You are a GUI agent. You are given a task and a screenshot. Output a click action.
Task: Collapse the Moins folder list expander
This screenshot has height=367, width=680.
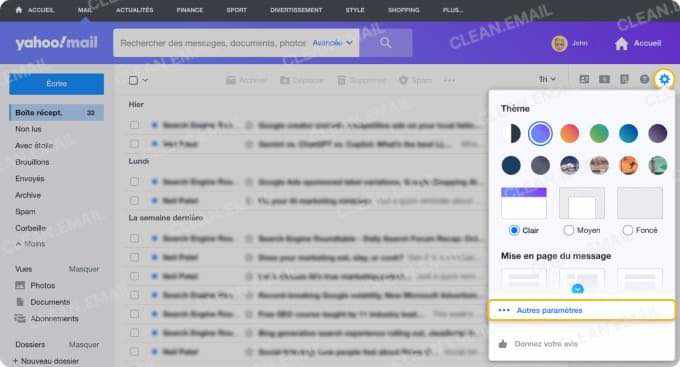[x=30, y=244]
